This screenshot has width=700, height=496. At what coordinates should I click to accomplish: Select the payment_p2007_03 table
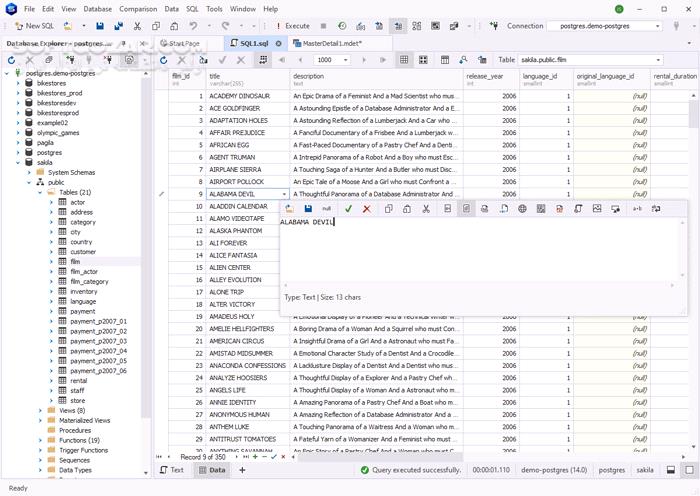click(x=98, y=341)
